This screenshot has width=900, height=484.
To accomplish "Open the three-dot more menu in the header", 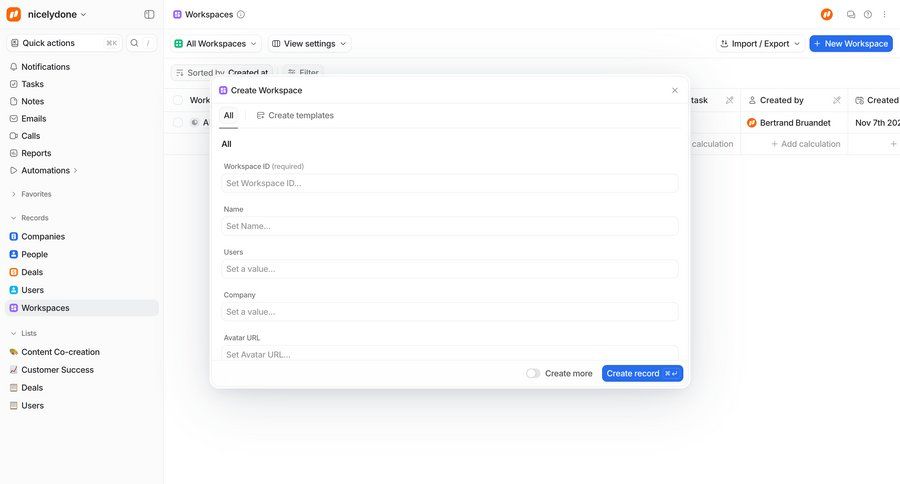I will pyautogui.click(x=884, y=14).
